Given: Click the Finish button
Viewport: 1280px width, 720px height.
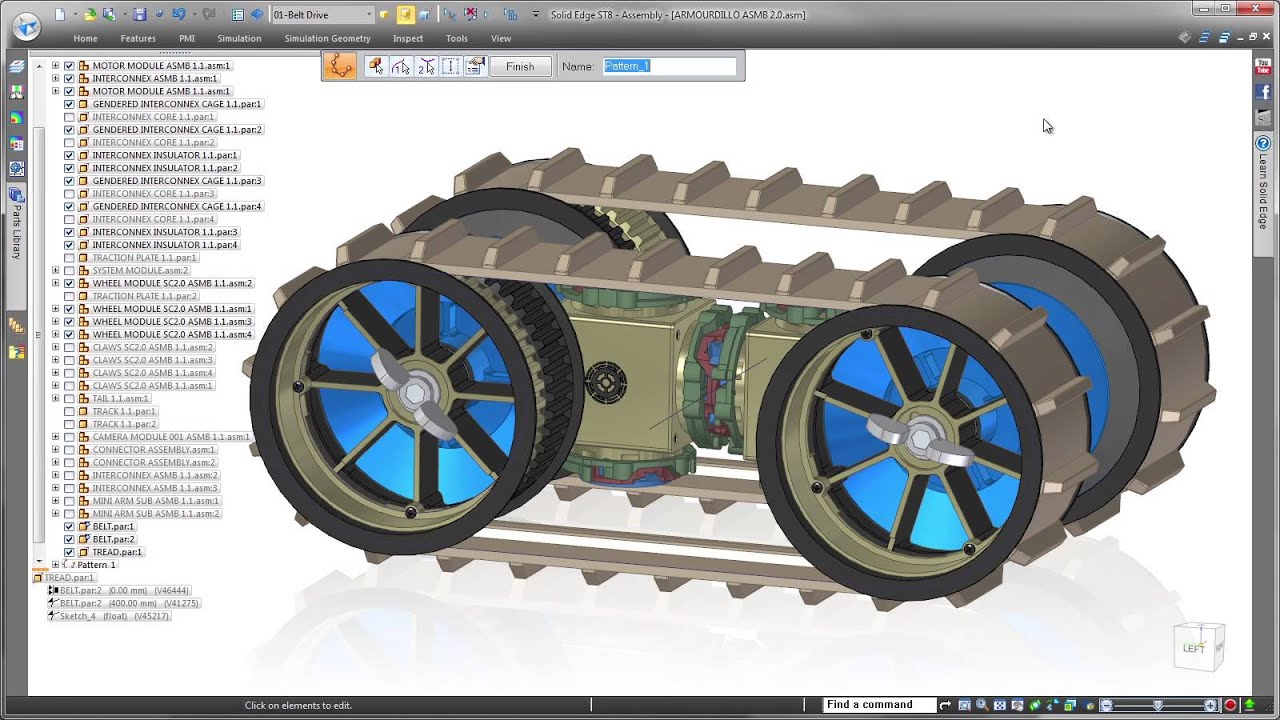Looking at the screenshot, I should pos(520,67).
